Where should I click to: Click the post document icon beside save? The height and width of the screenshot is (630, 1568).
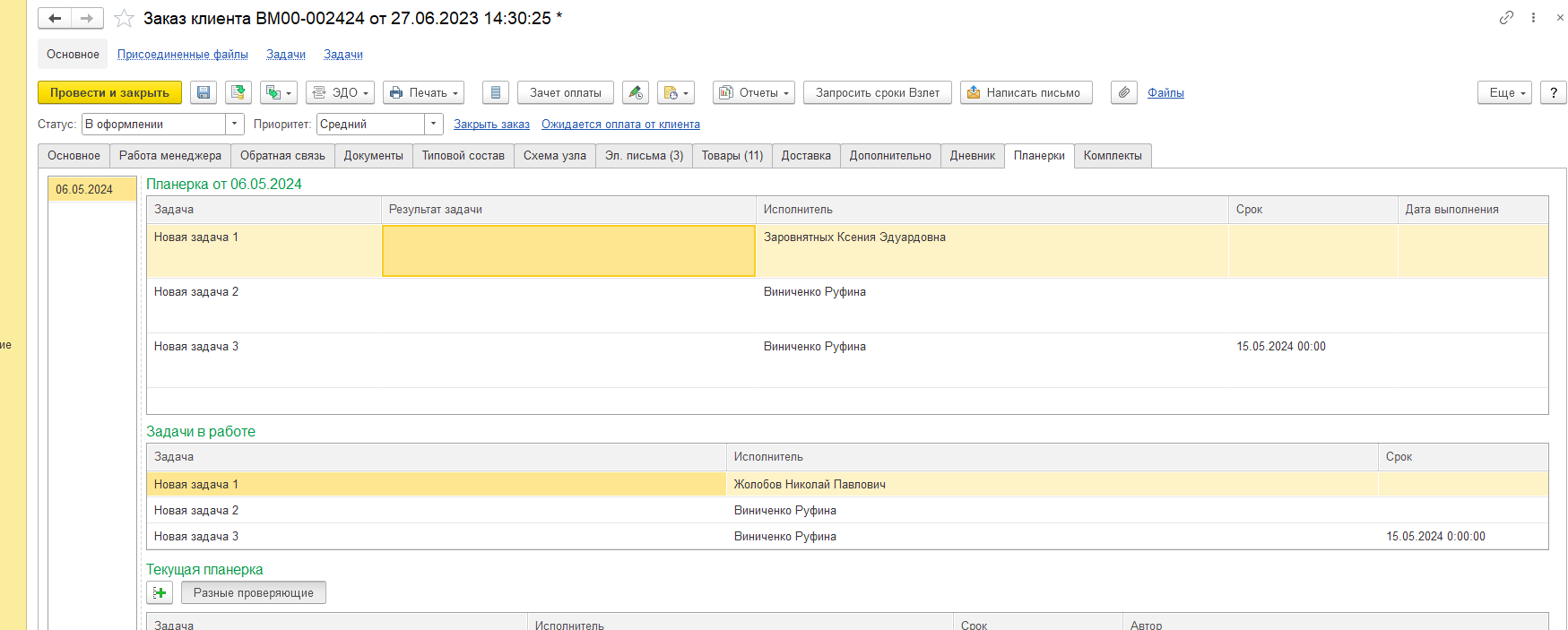[238, 92]
